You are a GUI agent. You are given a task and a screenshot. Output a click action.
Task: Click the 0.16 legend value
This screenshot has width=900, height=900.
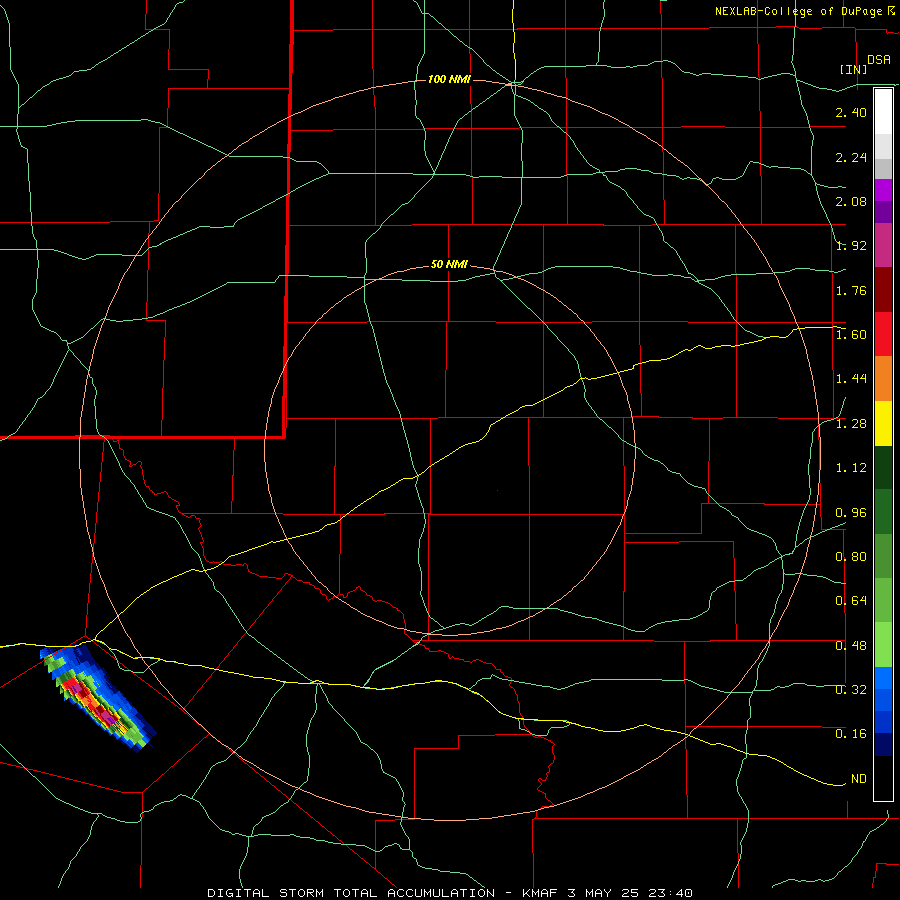851,734
